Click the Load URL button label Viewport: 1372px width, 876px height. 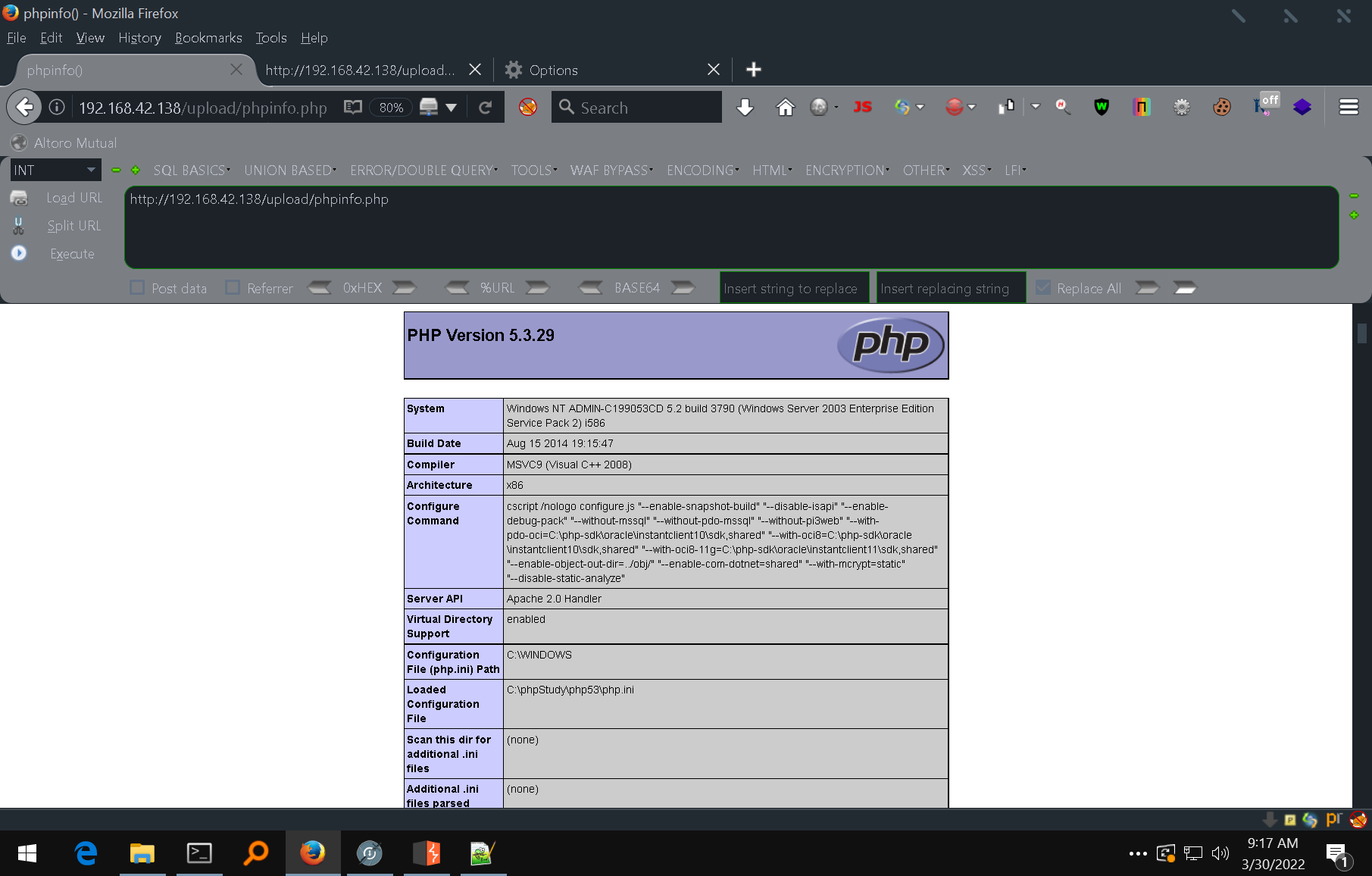coord(74,198)
